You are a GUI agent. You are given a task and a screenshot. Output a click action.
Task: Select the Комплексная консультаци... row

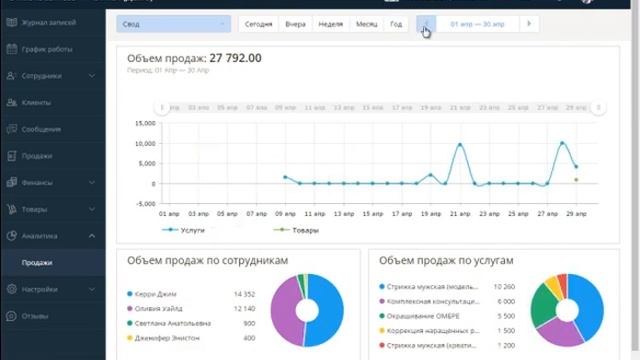click(x=447, y=302)
